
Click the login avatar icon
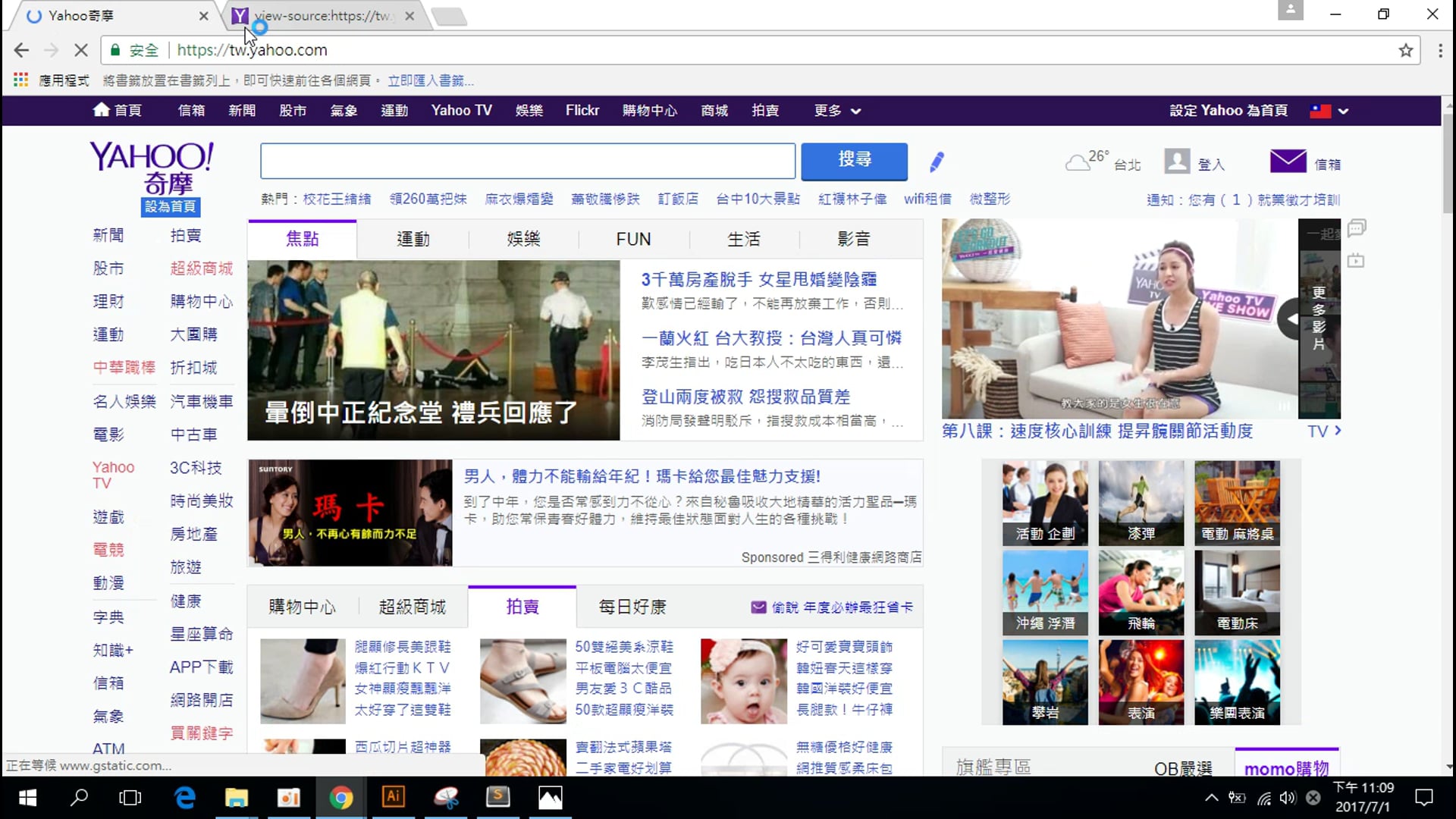click(x=1177, y=162)
